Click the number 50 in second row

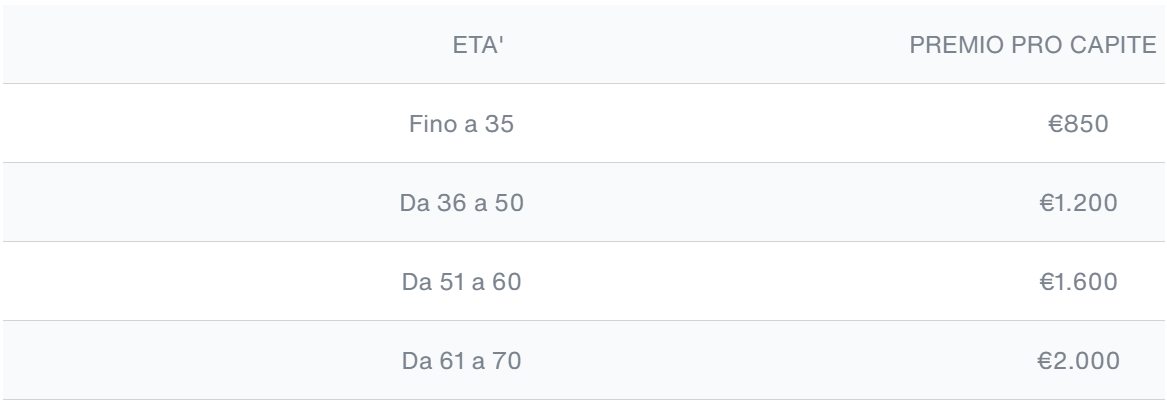[509, 203]
